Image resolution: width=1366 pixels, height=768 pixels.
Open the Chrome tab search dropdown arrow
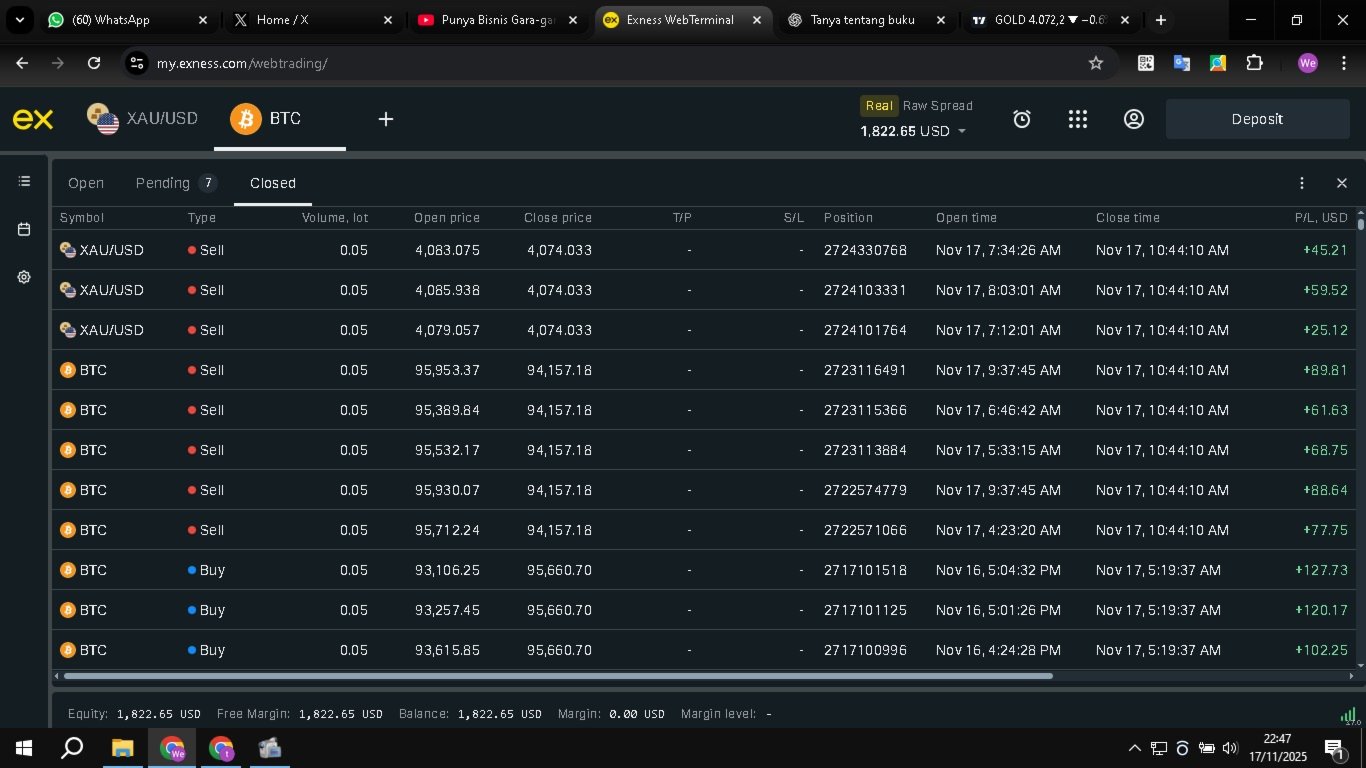click(19, 20)
